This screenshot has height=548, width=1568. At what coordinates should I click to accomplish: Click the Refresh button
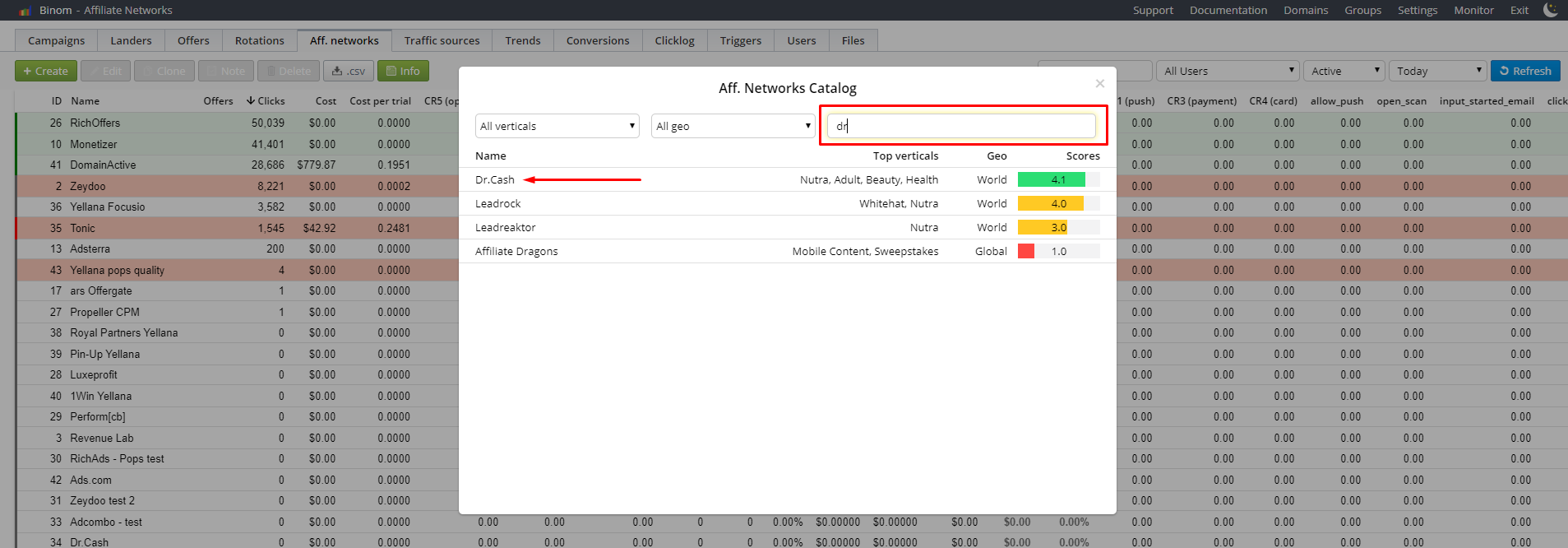pyautogui.click(x=1525, y=71)
